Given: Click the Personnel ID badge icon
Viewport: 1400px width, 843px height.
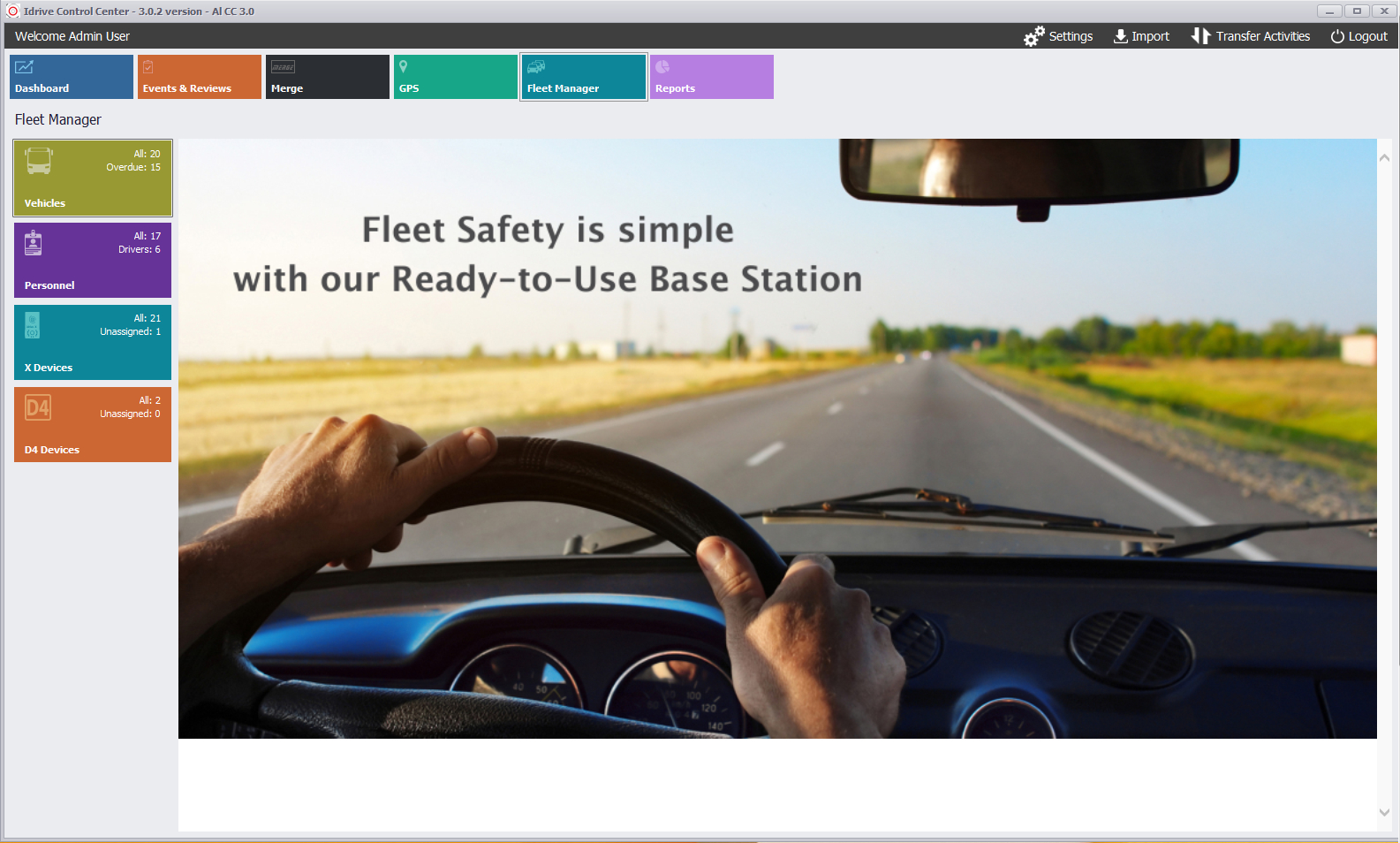Looking at the screenshot, I should point(34,243).
